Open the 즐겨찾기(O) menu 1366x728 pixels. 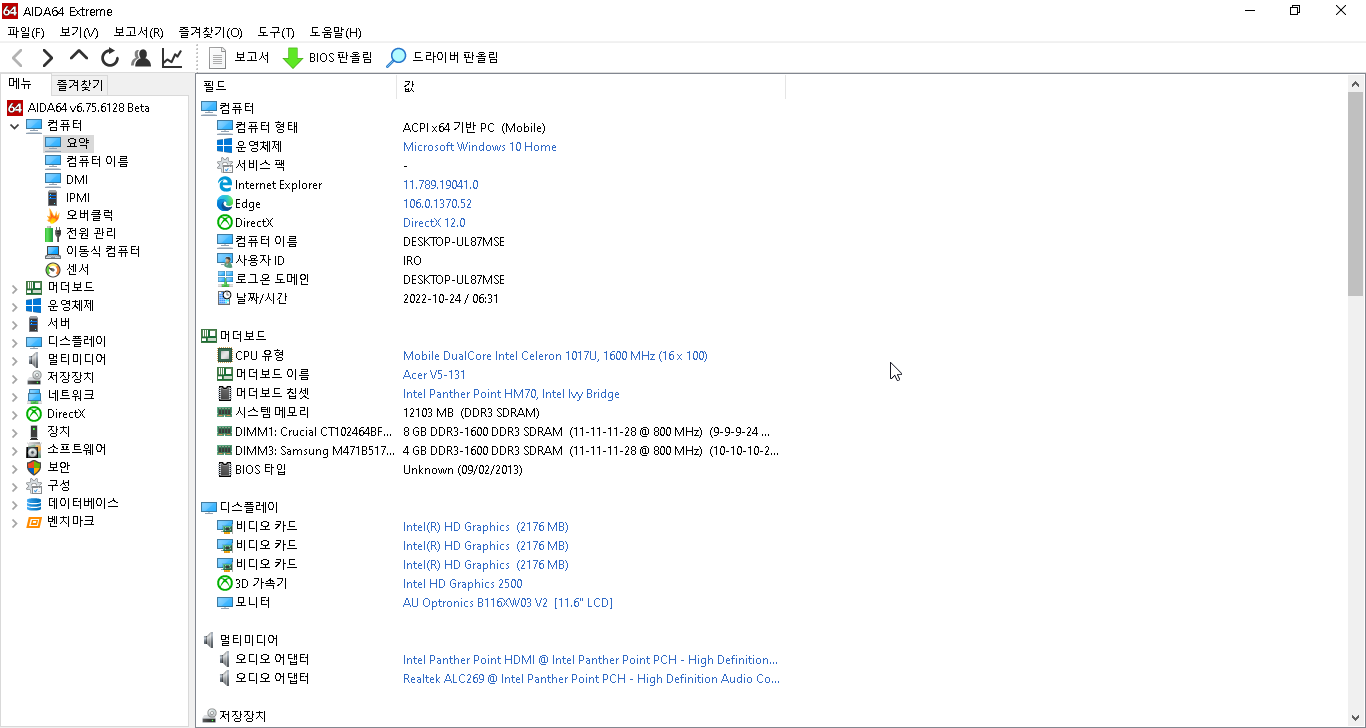(210, 33)
